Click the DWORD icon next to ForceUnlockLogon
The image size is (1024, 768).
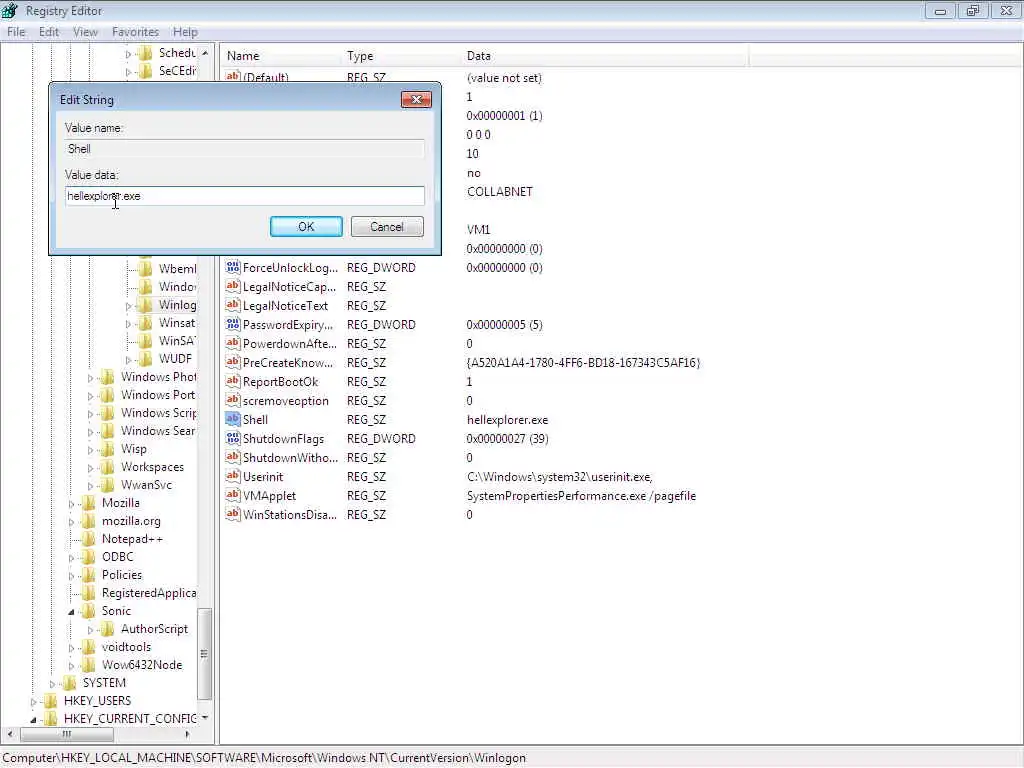click(232, 267)
